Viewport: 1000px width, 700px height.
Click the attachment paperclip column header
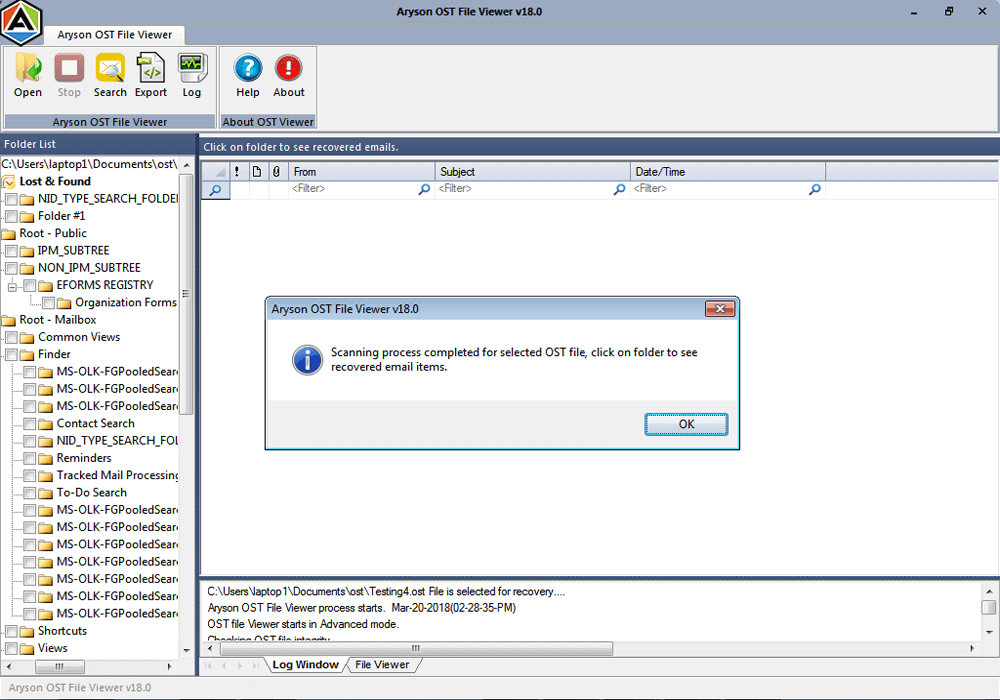276,171
